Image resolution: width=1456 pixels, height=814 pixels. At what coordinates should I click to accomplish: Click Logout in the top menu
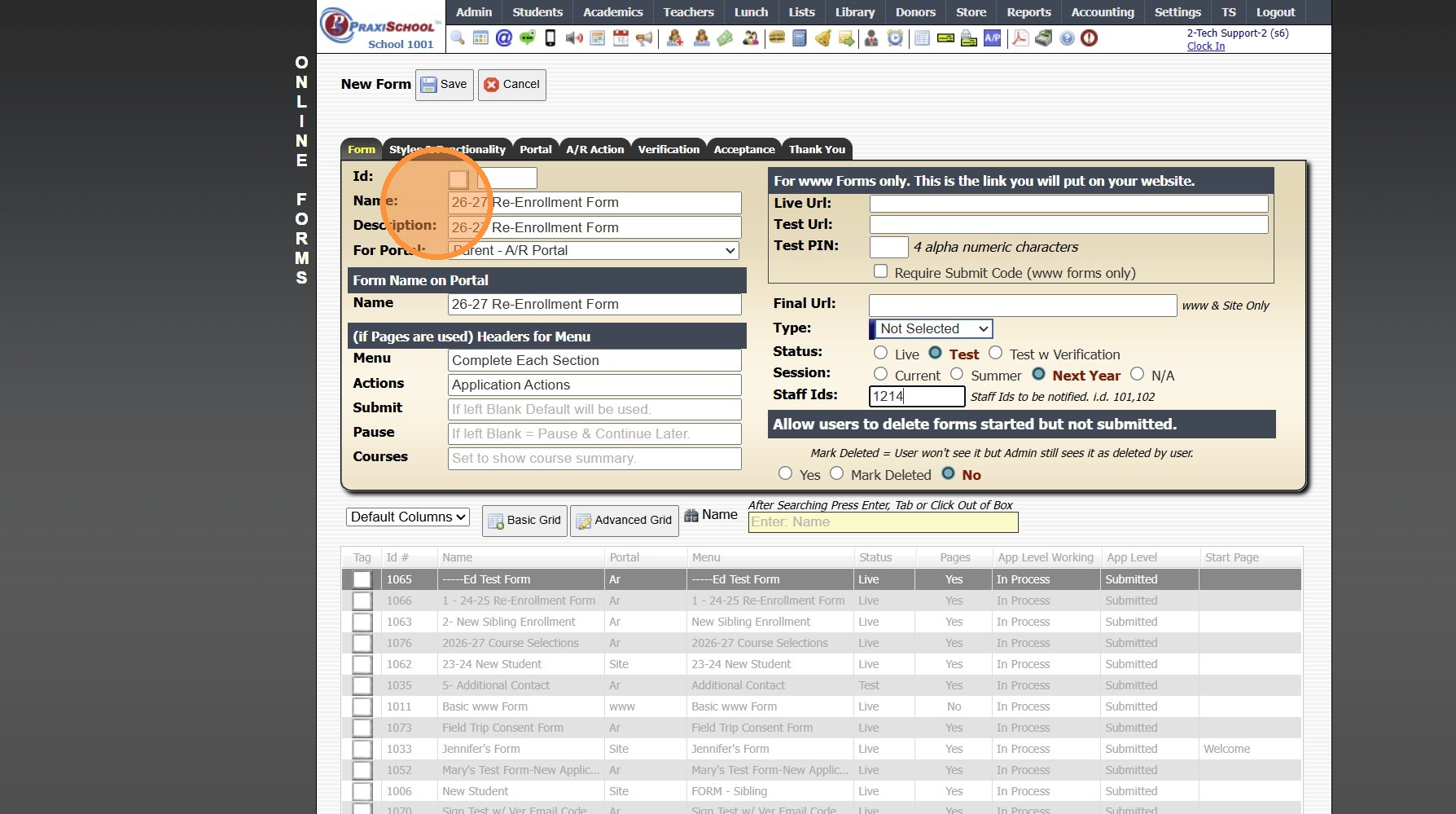[x=1275, y=12]
